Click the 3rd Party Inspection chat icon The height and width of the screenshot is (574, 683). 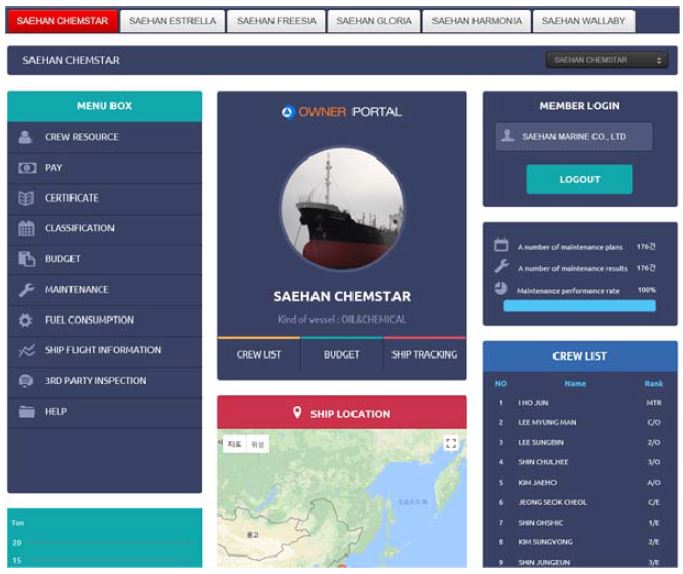[26, 381]
